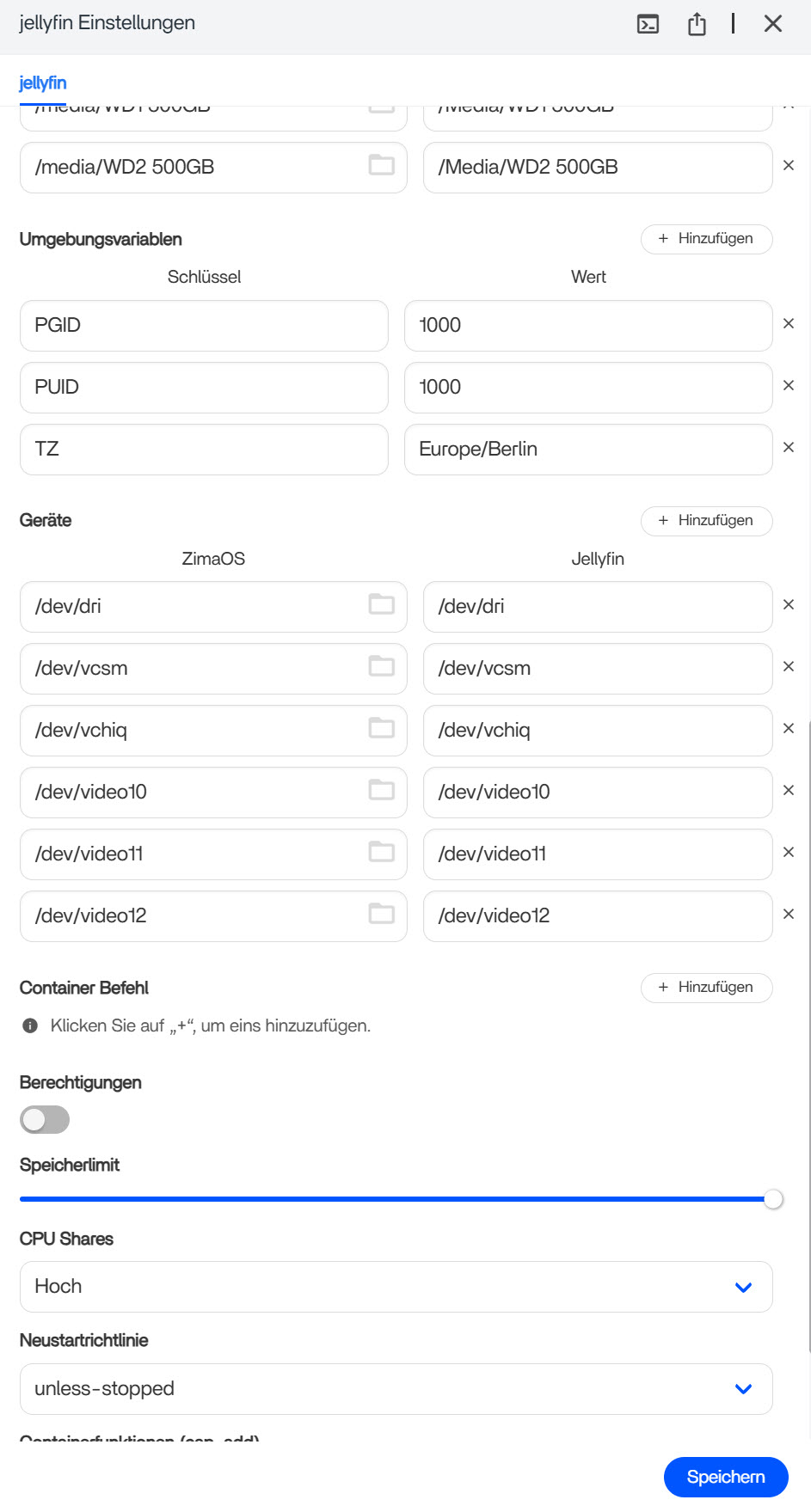The width and height of the screenshot is (811, 1512).
Task: Browse folder for /dev/dri host device
Action: 381,605
